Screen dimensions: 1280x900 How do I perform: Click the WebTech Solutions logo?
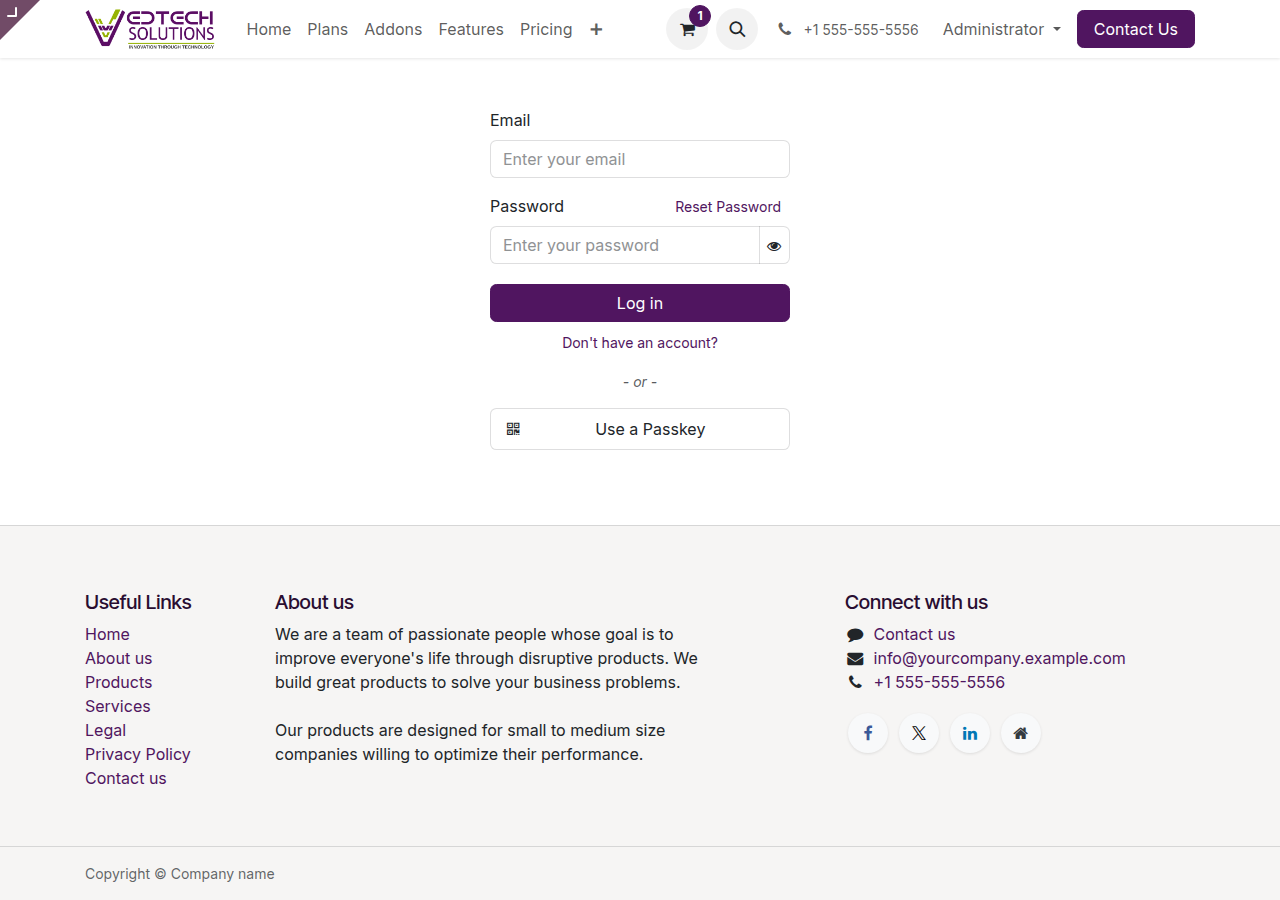click(x=150, y=28)
